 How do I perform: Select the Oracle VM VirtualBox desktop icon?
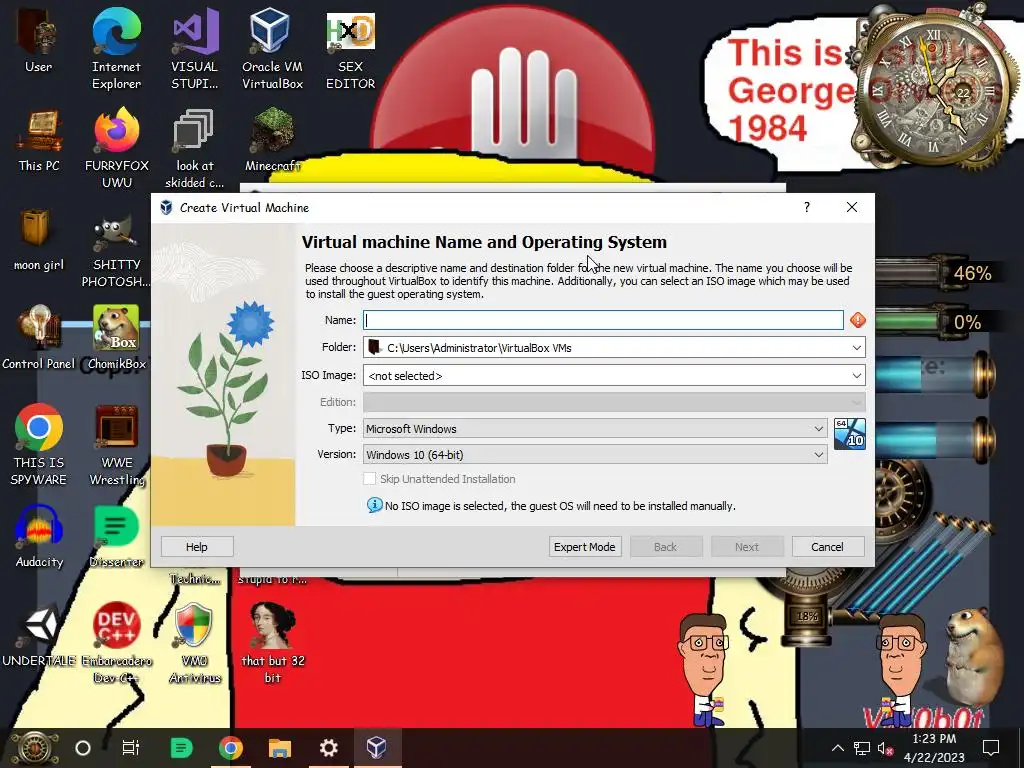(x=272, y=49)
